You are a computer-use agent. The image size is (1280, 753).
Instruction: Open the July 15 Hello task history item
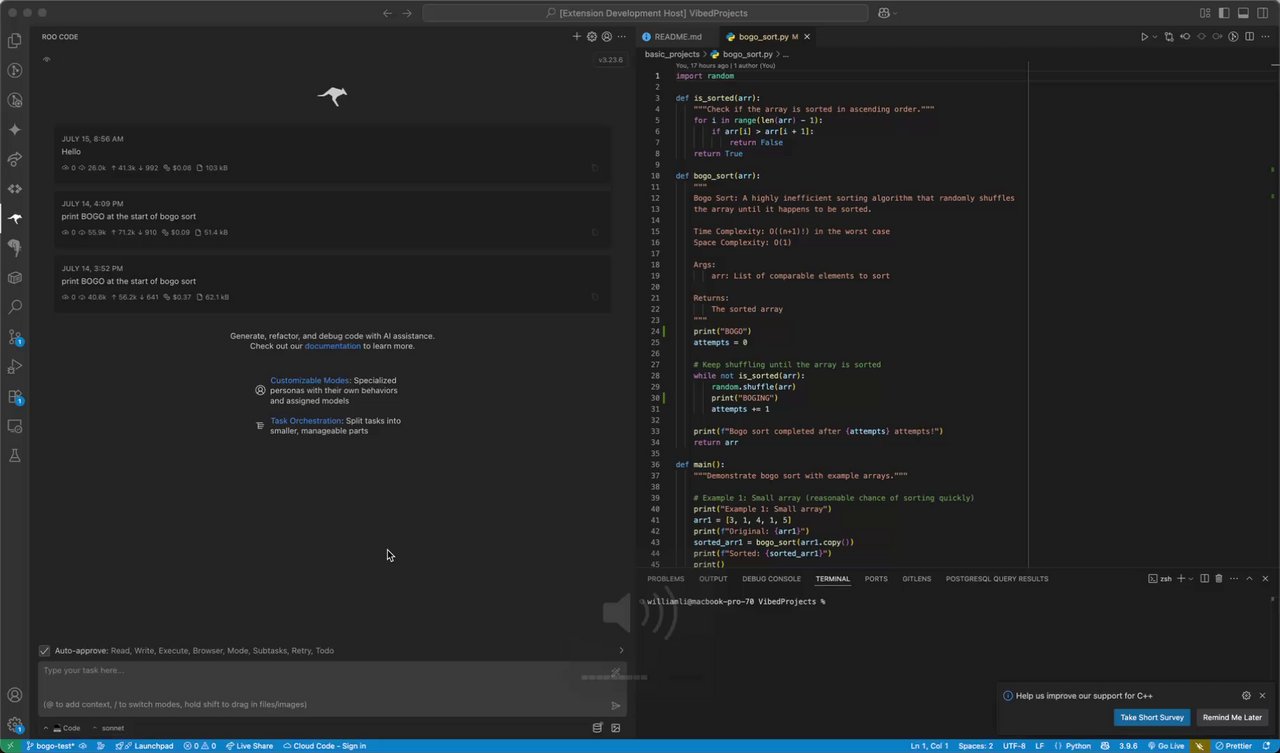coord(332,154)
